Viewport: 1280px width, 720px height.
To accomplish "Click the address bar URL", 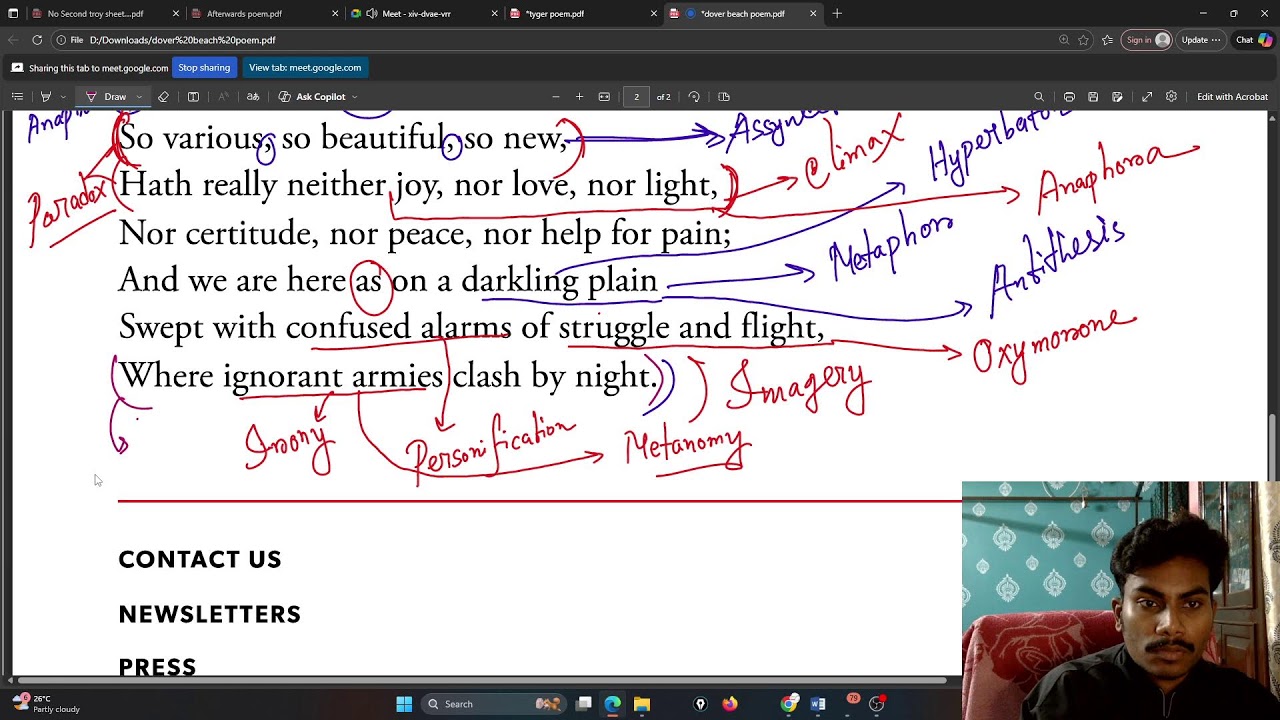I will tap(182, 40).
